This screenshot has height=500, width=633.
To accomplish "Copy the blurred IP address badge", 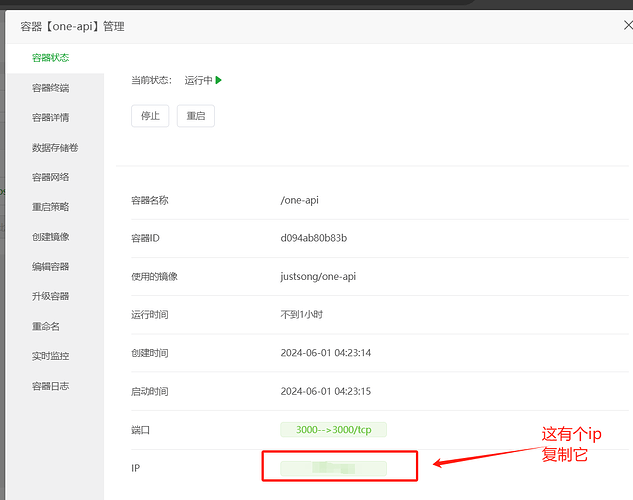I will pyautogui.click(x=333, y=469).
